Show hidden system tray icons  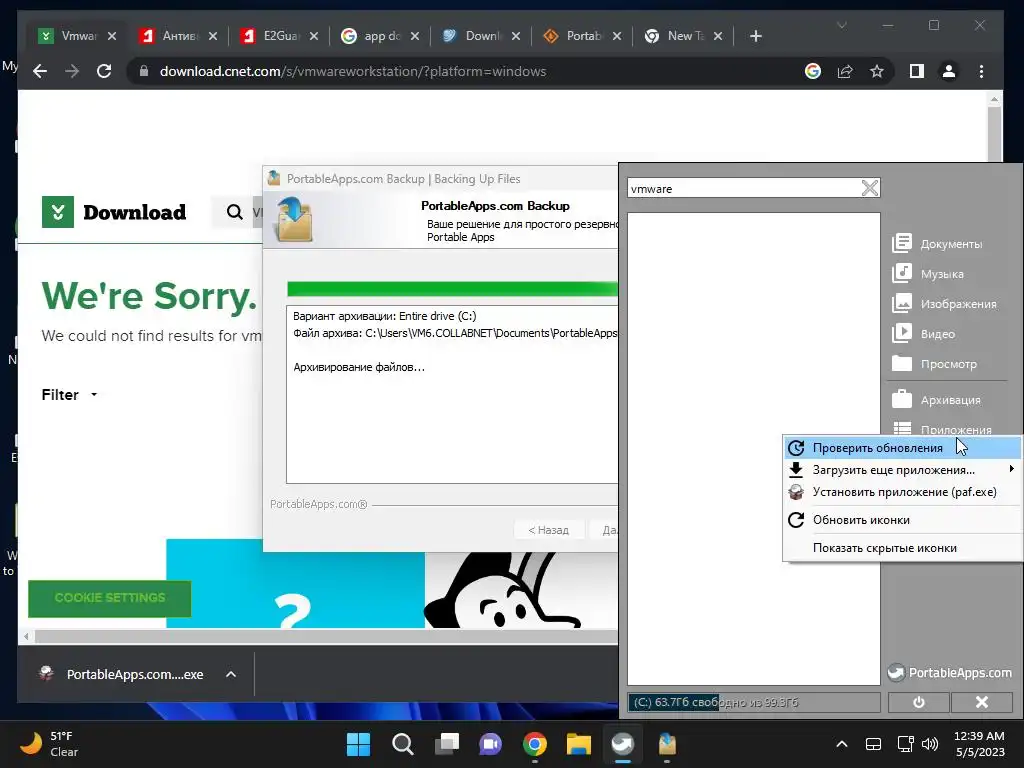(x=842, y=744)
